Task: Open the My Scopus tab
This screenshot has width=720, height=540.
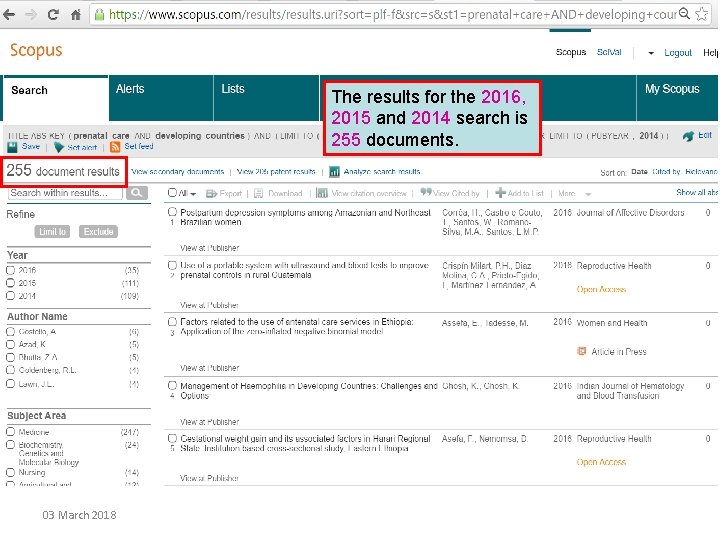Action: click(677, 97)
